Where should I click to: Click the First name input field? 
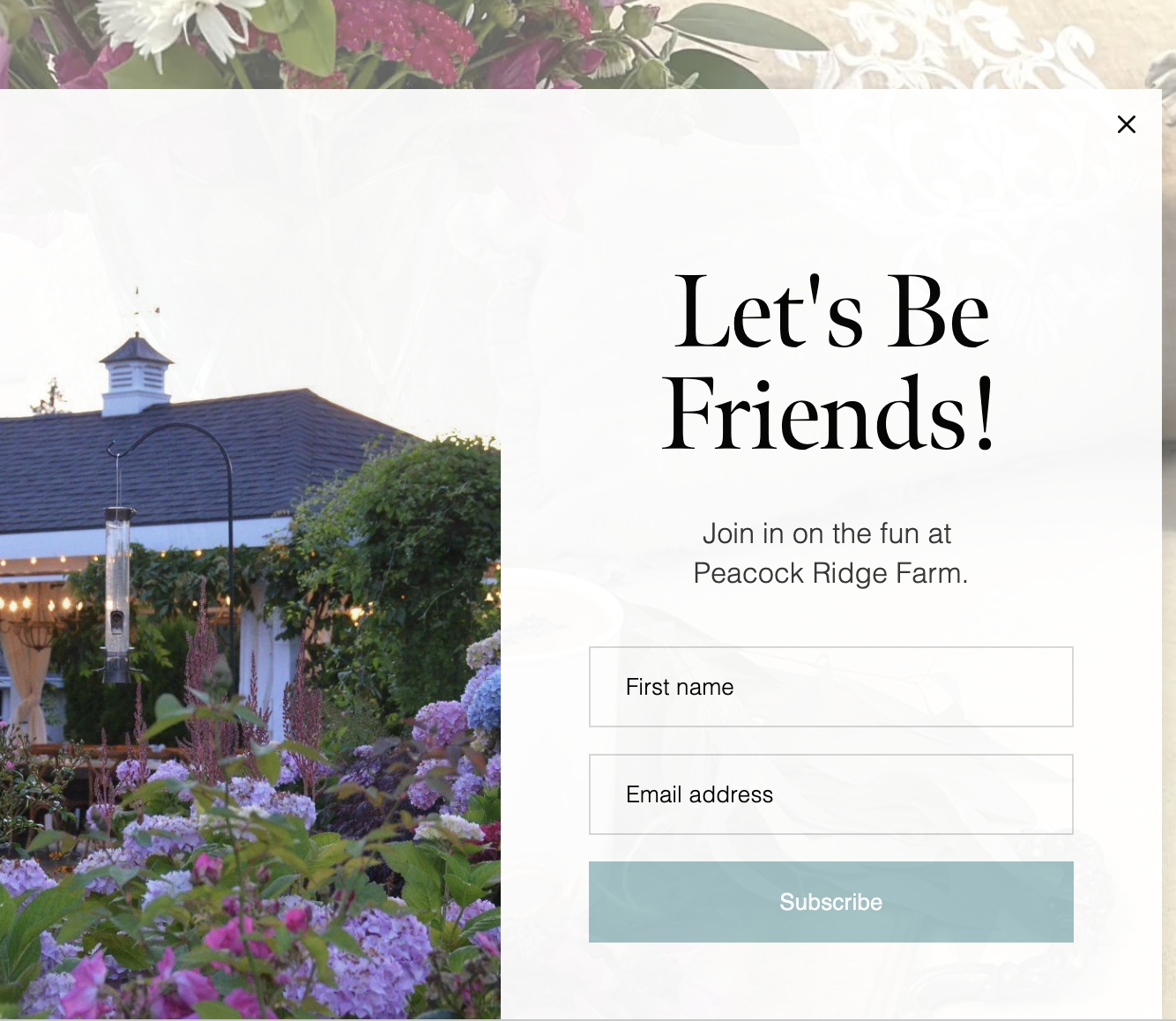[830, 687]
